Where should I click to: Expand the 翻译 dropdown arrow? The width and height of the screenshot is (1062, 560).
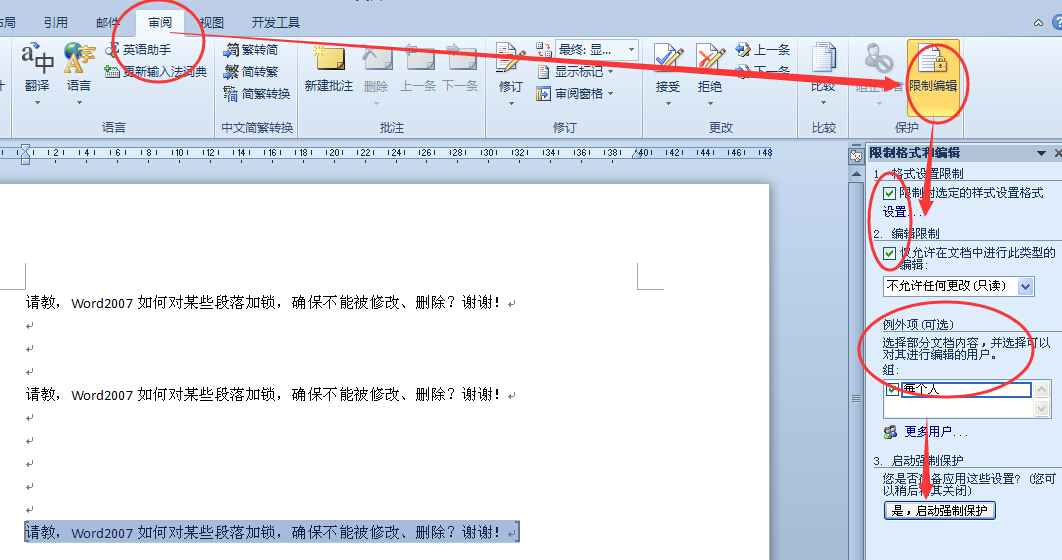(x=37, y=103)
